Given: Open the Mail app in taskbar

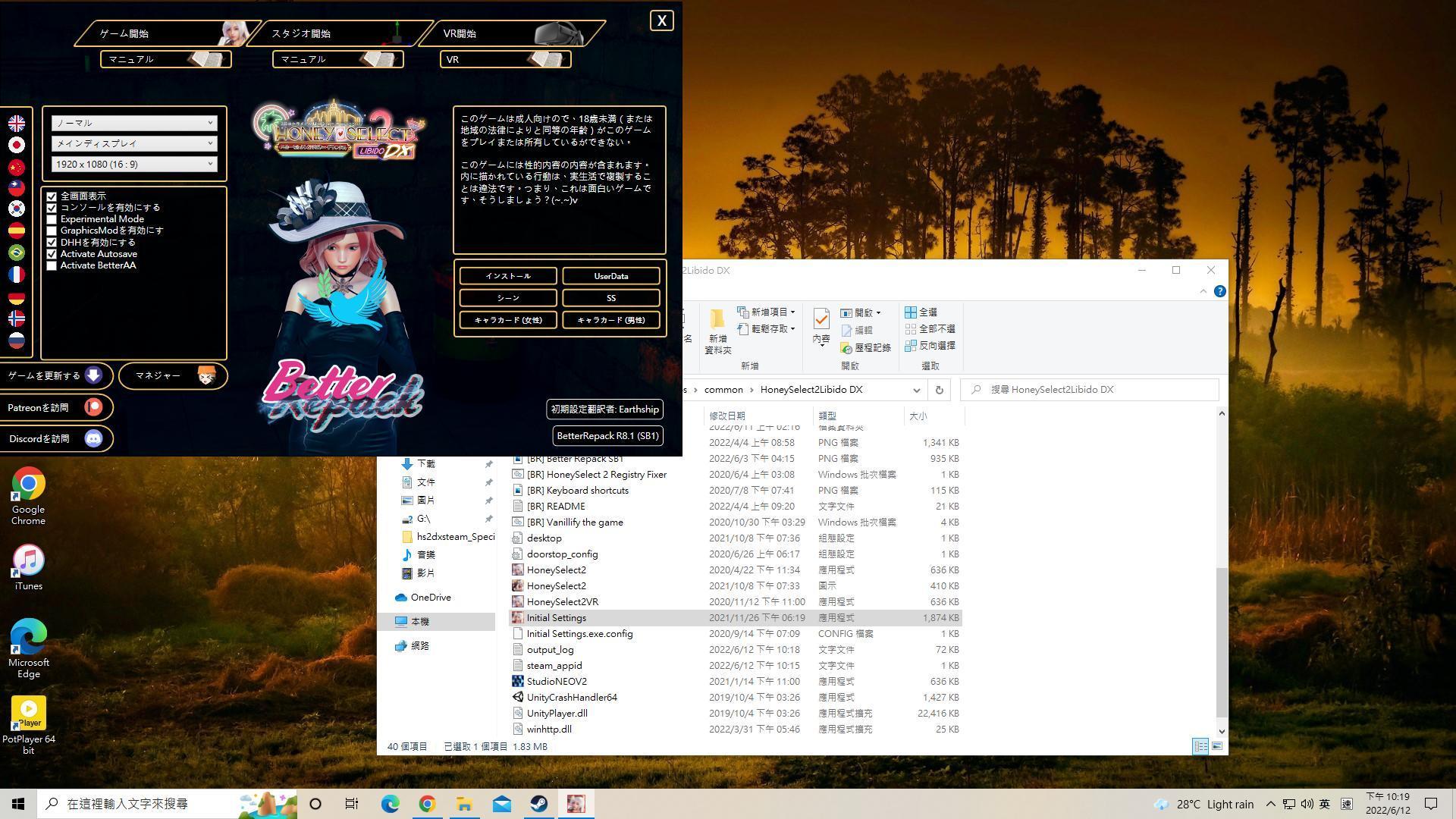Looking at the screenshot, I should (502, 804).
